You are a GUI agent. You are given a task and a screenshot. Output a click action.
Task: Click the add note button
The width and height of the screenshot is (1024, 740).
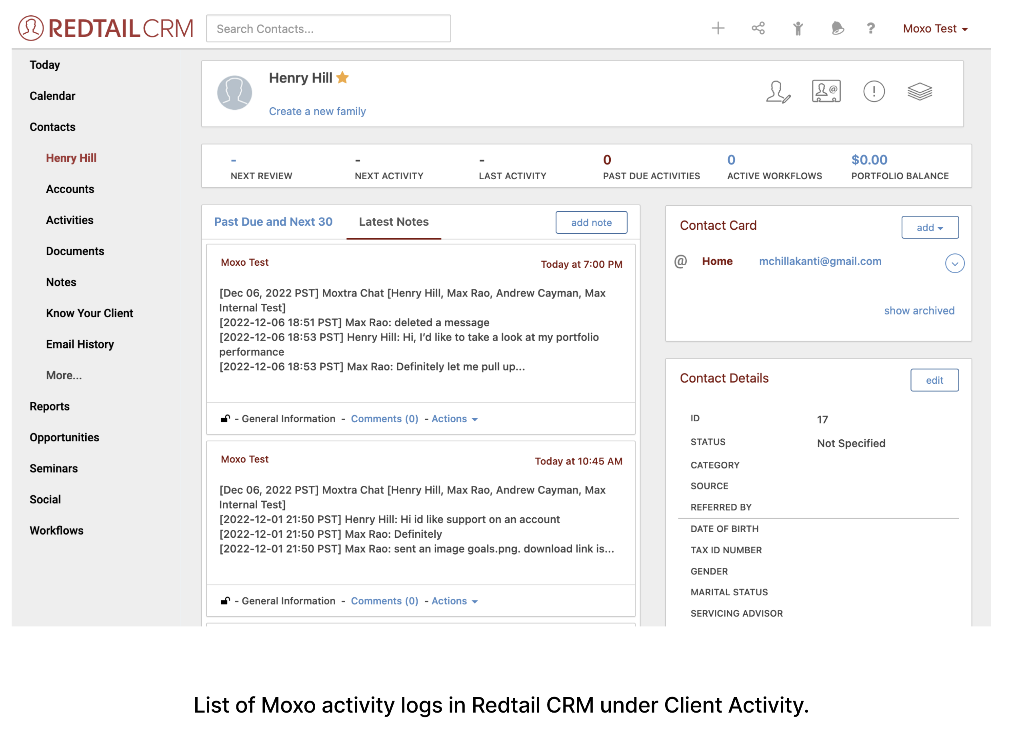[x=592, y=222]
